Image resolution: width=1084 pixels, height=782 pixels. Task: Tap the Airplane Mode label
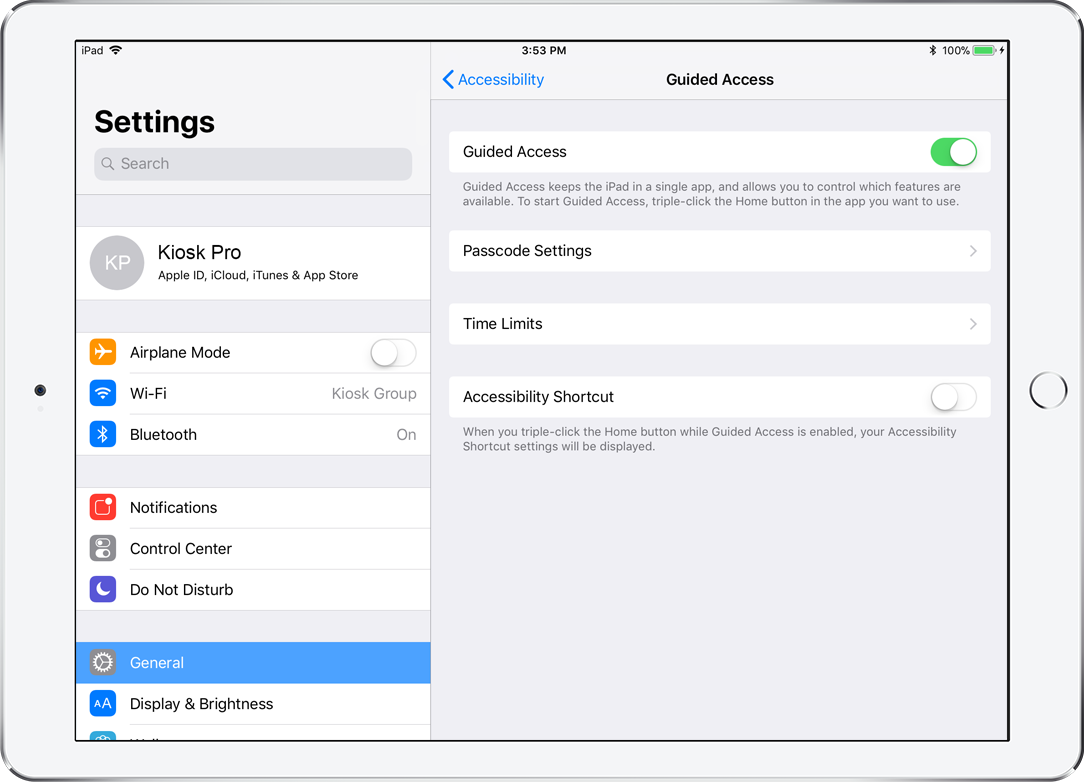[x=180, y=353]
